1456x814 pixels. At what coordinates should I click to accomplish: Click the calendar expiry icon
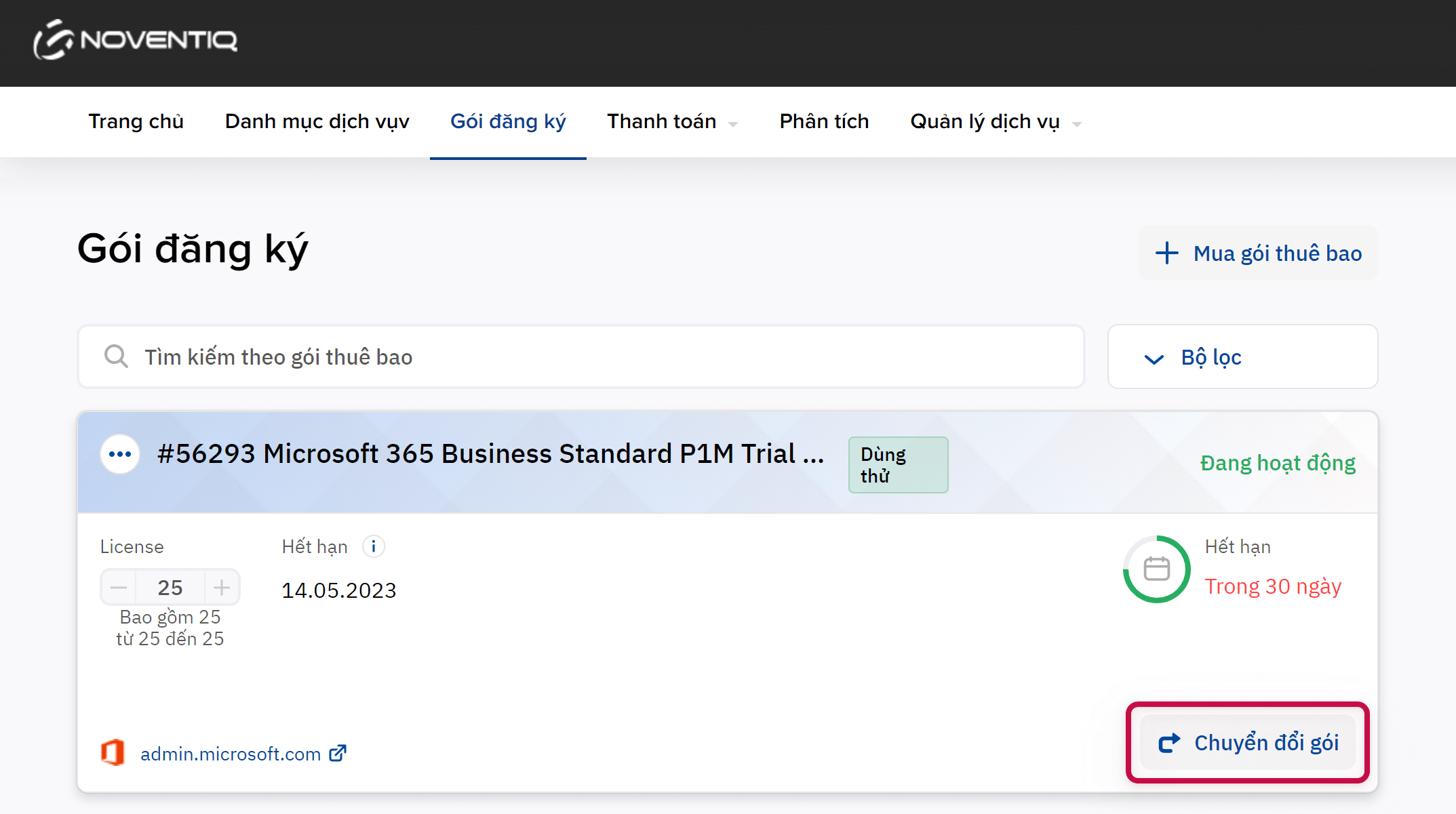coord(1156,569)
